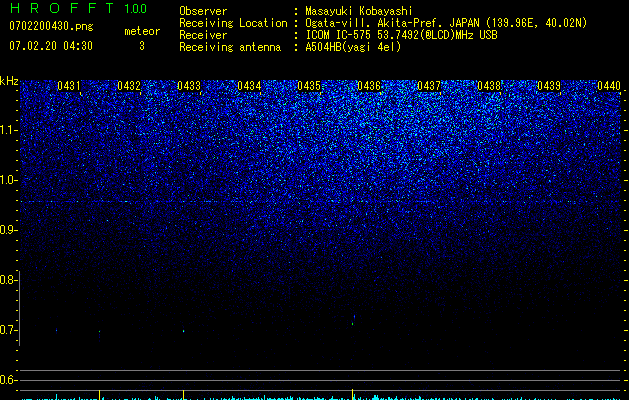Select the file name 0702200430.png
Screen dimensions: 629x400
pyautogui.click(x=51, y=27)
